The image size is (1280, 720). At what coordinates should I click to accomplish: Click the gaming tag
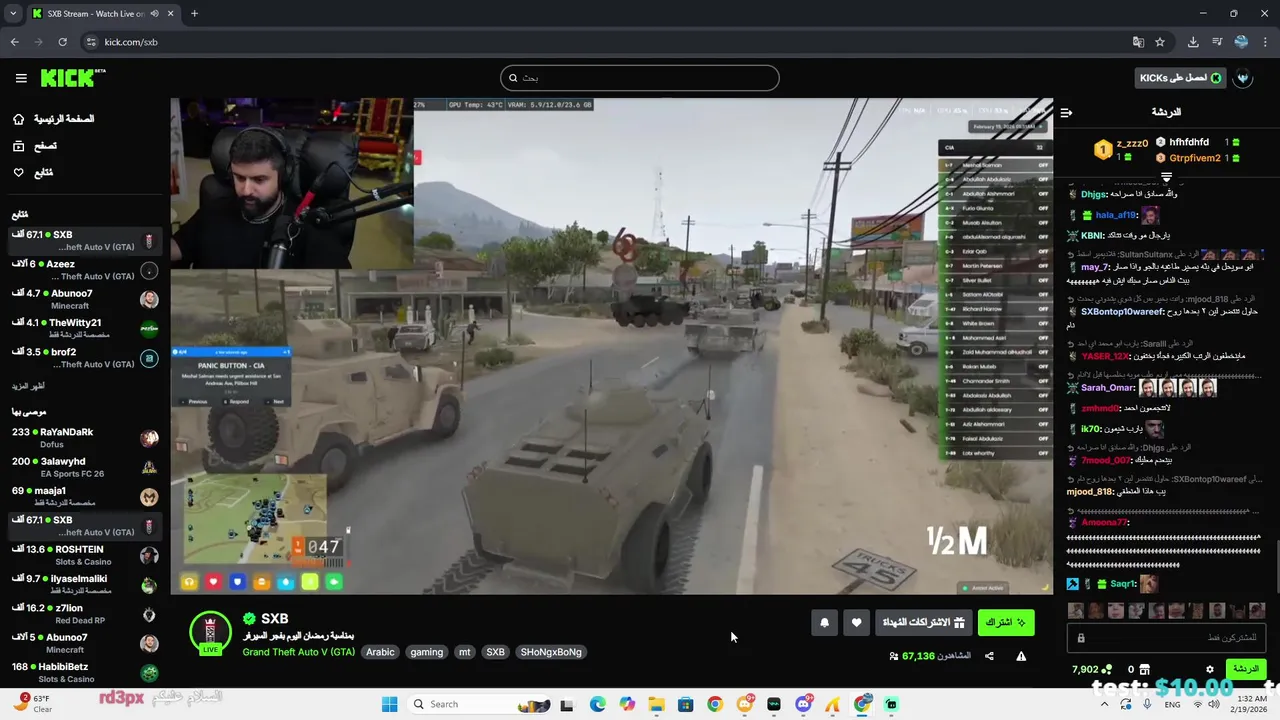[426, 652]
